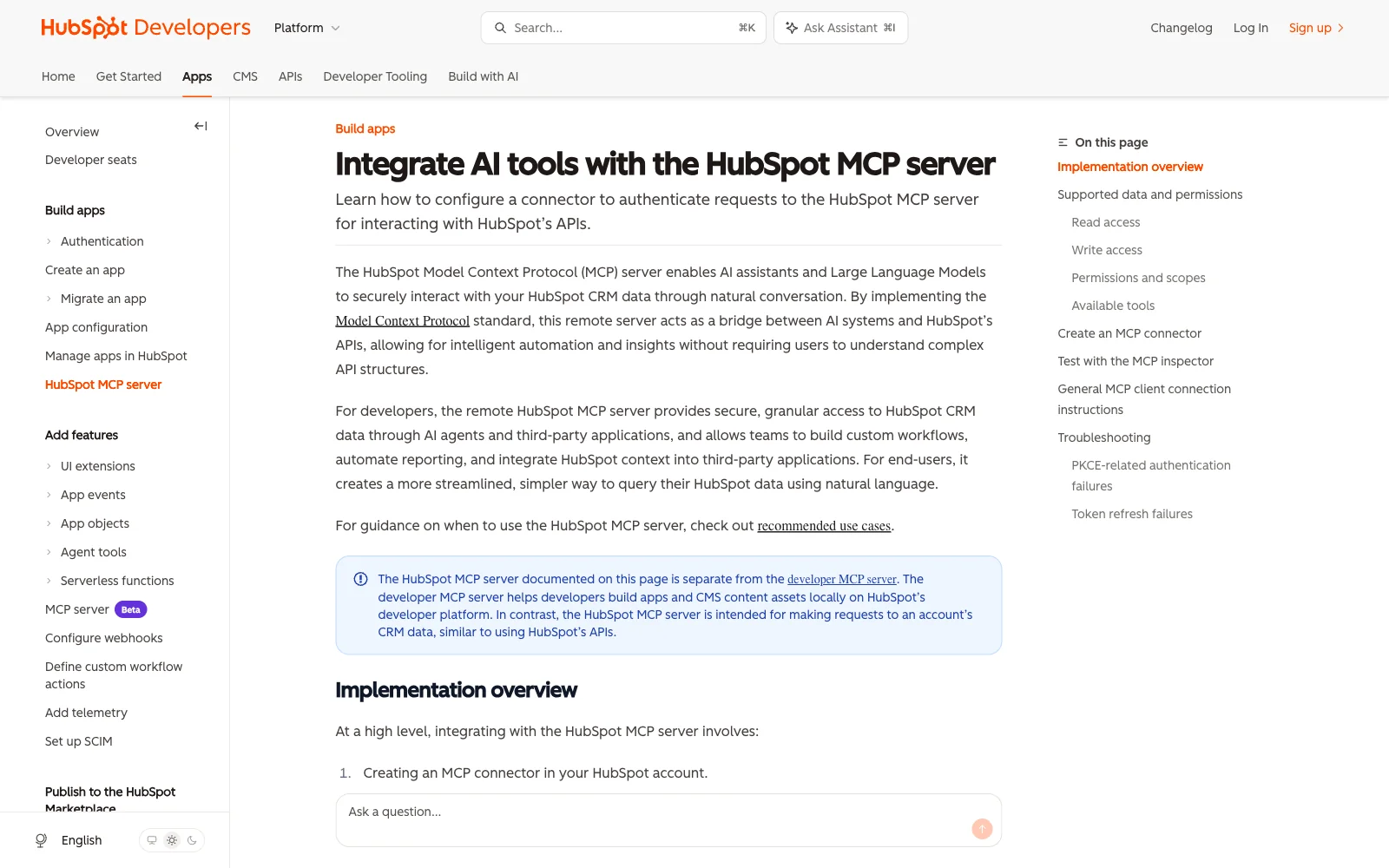Jump to Troubleshooting section
This screenshot has height=868, width=1389.
[1103, 437]
